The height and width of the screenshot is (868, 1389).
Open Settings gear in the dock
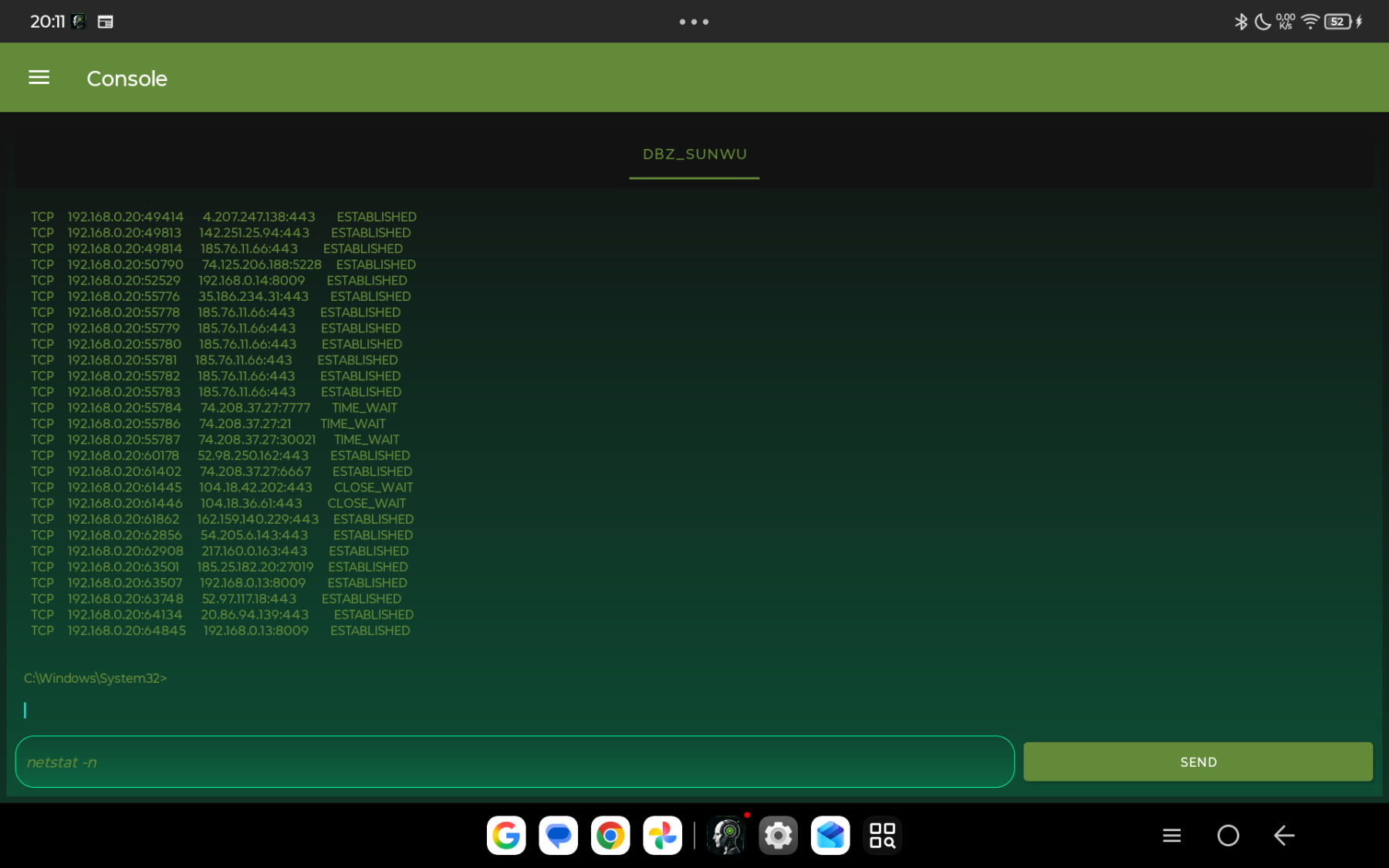(x=778, y=835)
